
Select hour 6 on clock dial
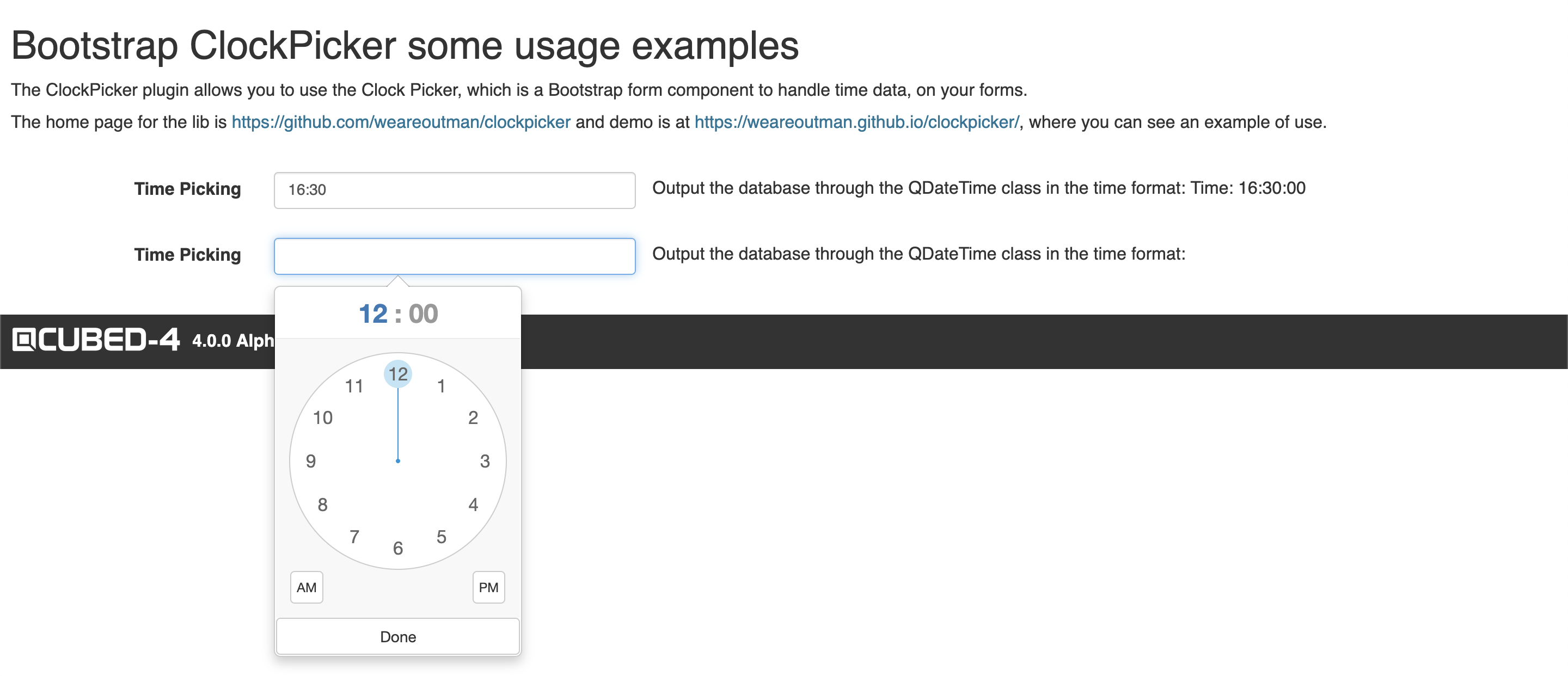click(x=398, y=548)
